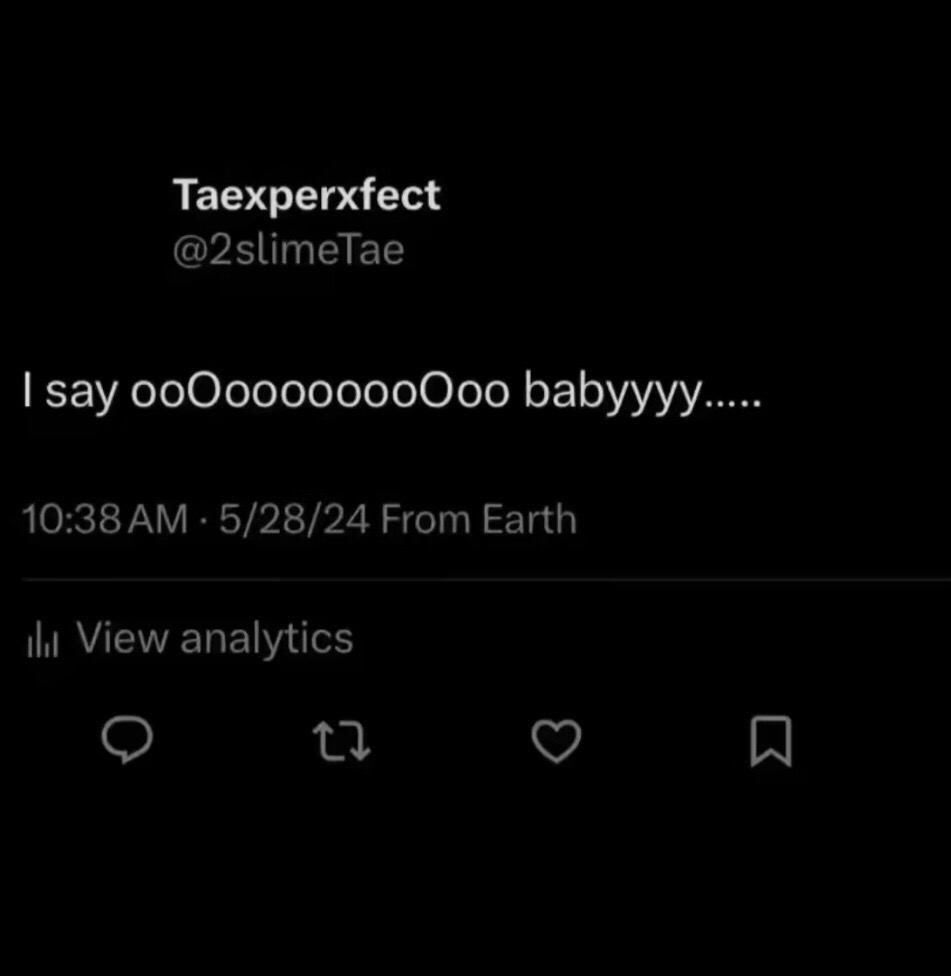Click the From Earth location label
The image size is (951, 976).
pyautogui.click(x=479, y=520)
